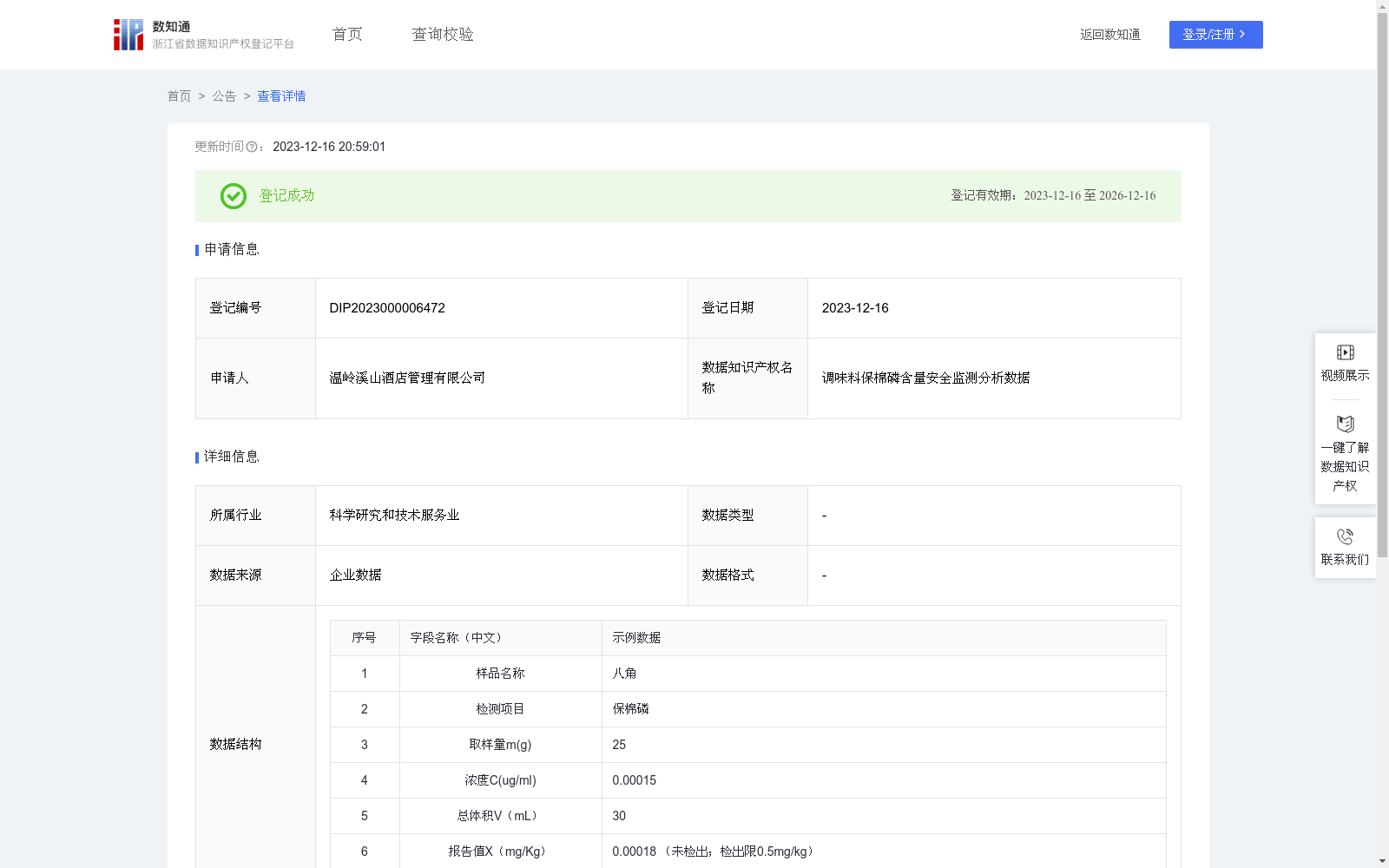Click the 0.00018（未检出）sample value
The height and width of the screenshot is (868, 1389).
tap(715, 852)
